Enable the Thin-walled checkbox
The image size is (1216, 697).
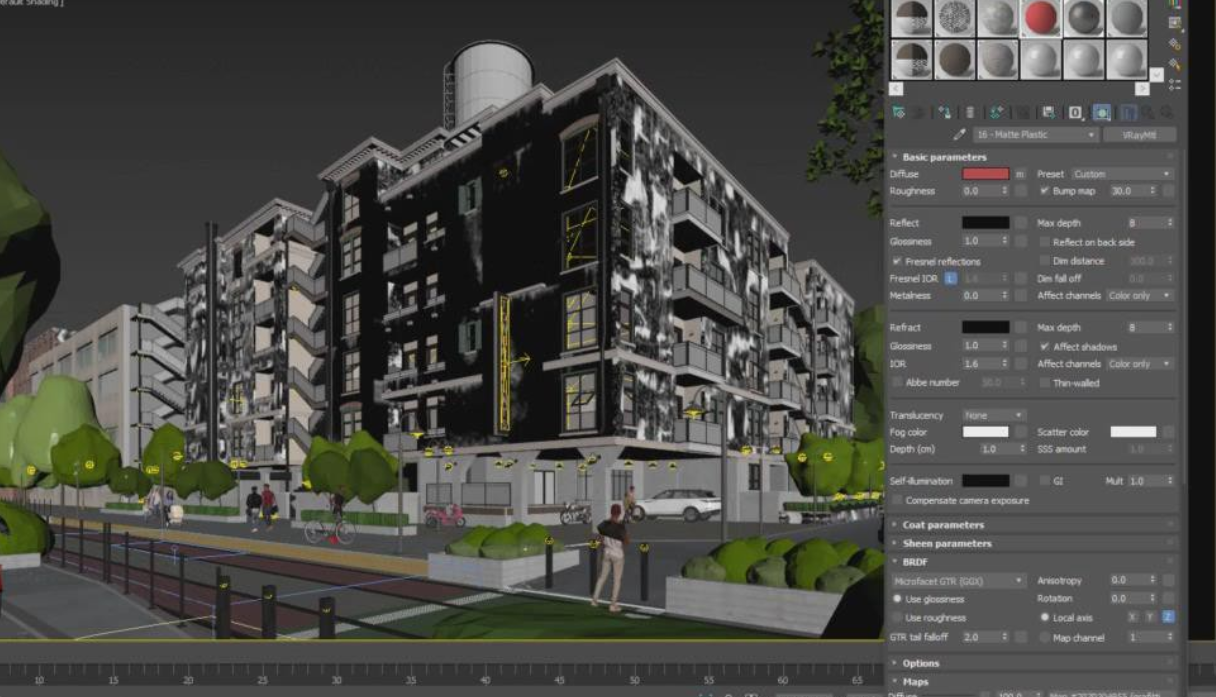point(1045,383)
